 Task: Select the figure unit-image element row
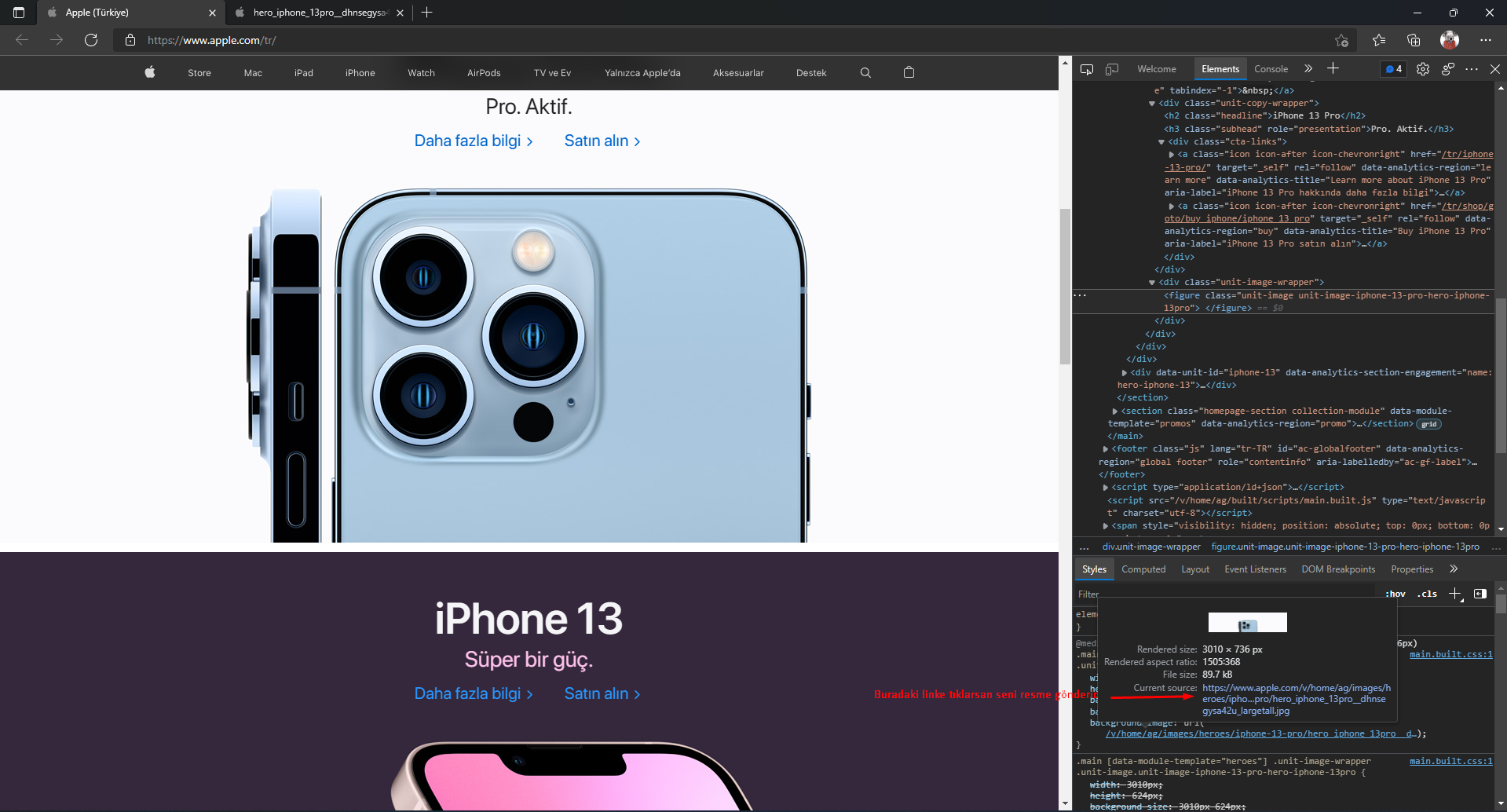point(1283,302)
